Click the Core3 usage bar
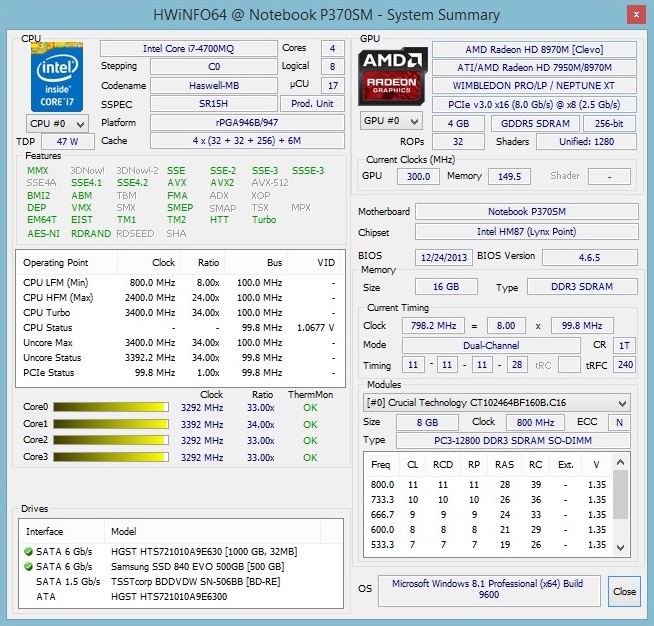Viewport: 654px width, 626px height. tap(111, 457)
